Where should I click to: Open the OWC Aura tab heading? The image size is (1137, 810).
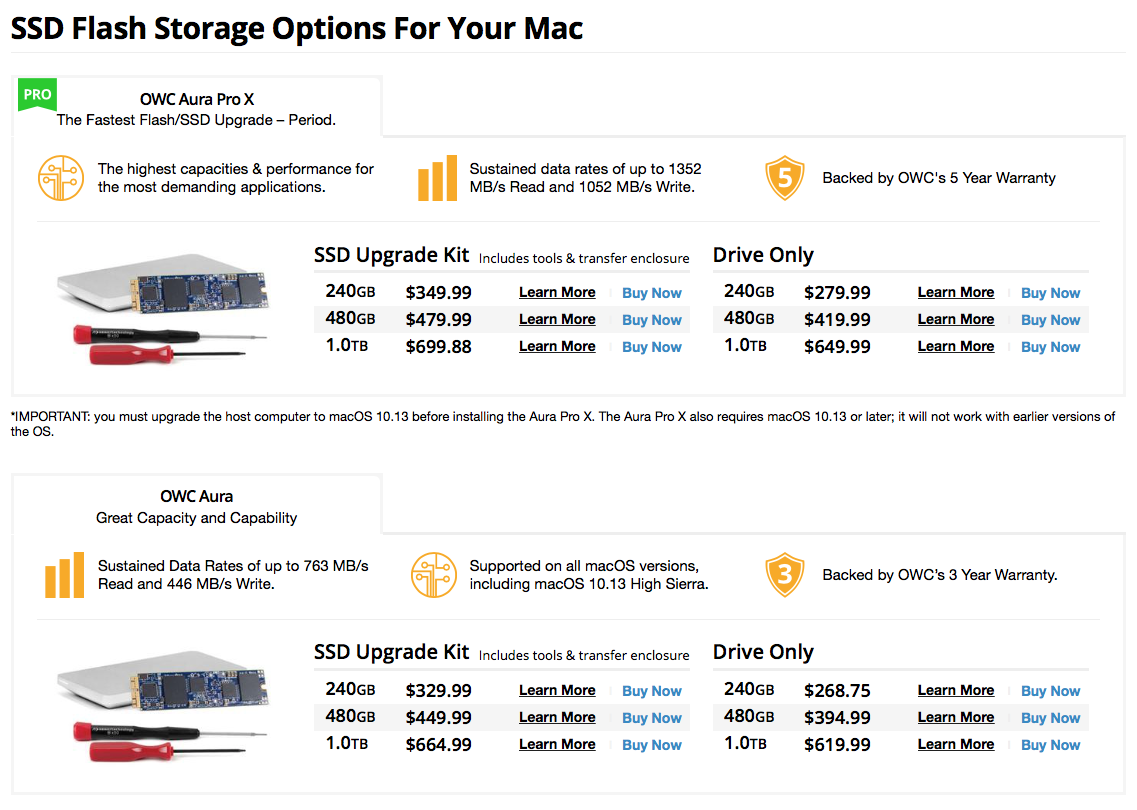(x=197, y=497)
